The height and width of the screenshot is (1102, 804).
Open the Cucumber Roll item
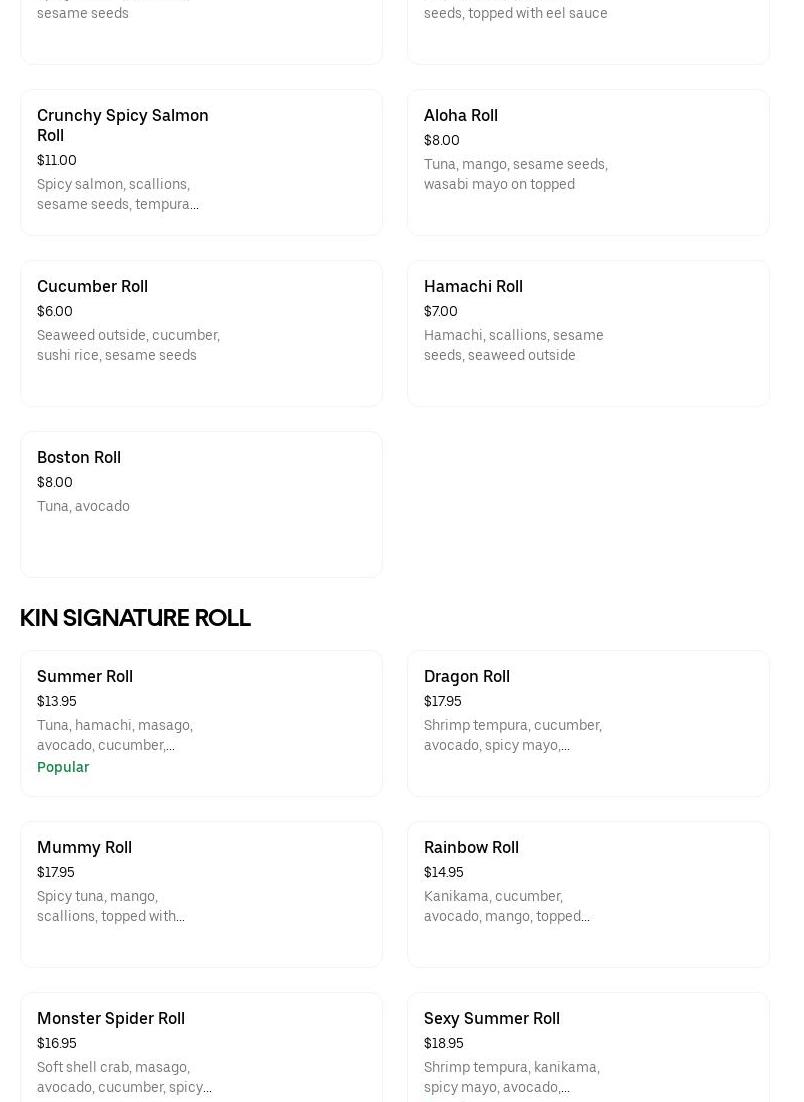[x=201, y=333]
